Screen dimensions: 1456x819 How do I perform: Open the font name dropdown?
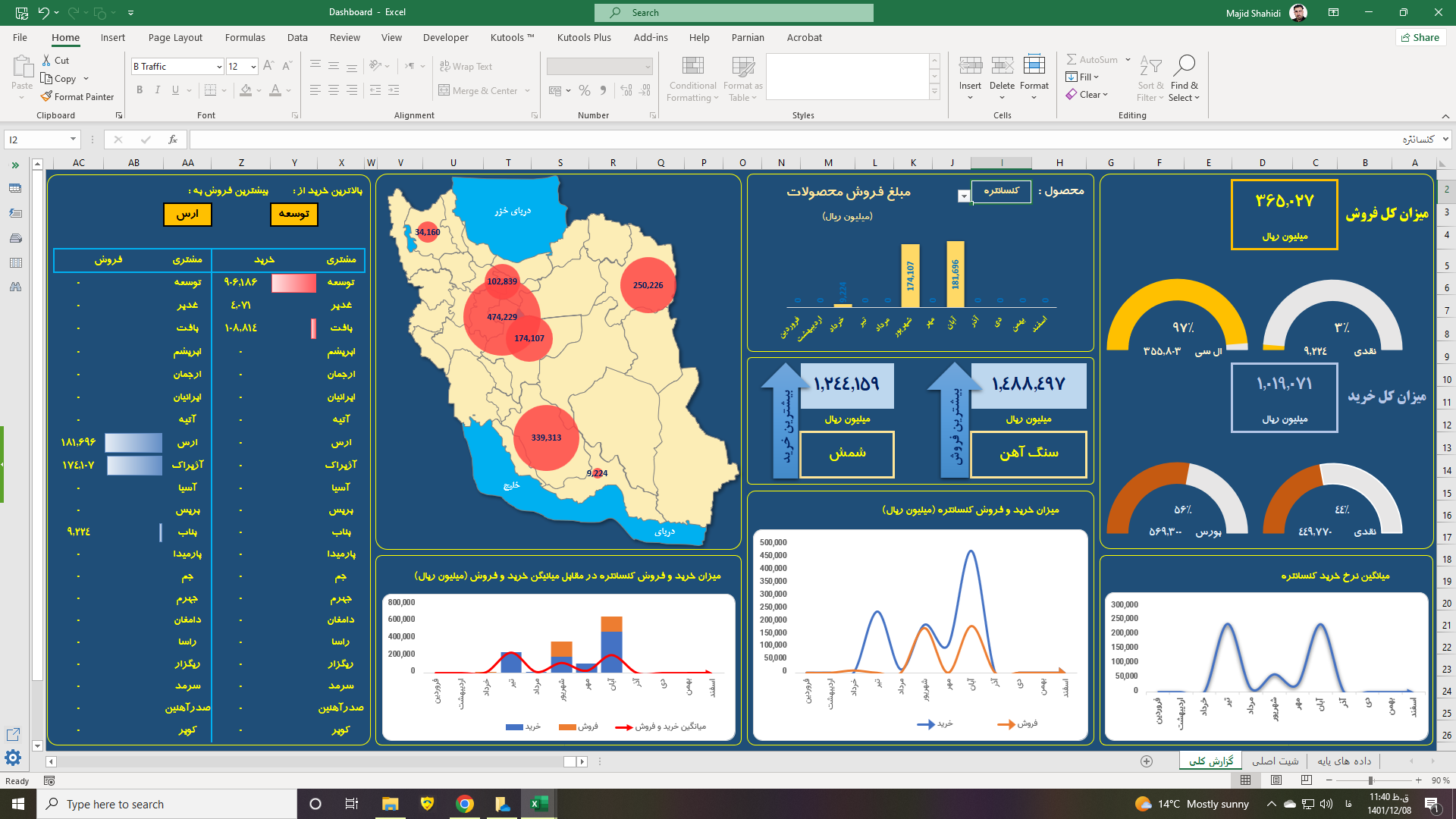(x=219, y=67)
